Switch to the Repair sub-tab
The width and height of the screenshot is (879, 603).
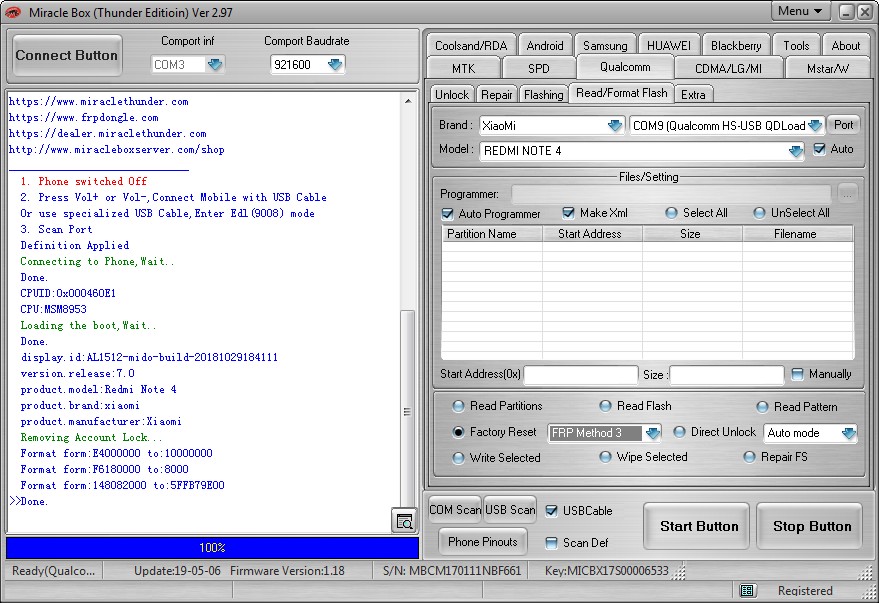pyautogui.click(x=497, y=94)
